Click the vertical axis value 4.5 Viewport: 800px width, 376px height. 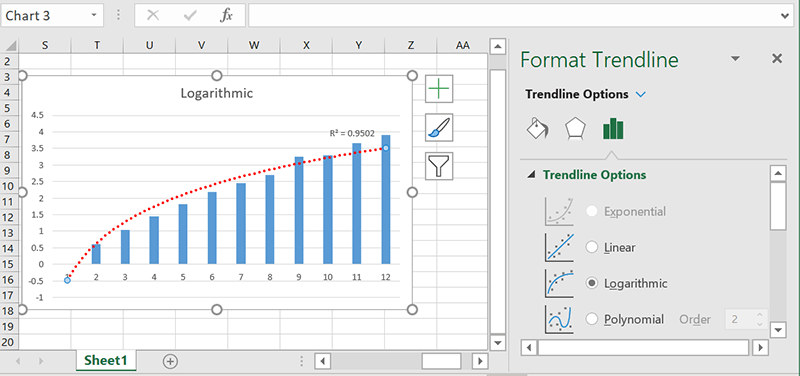tap(37, 115)
